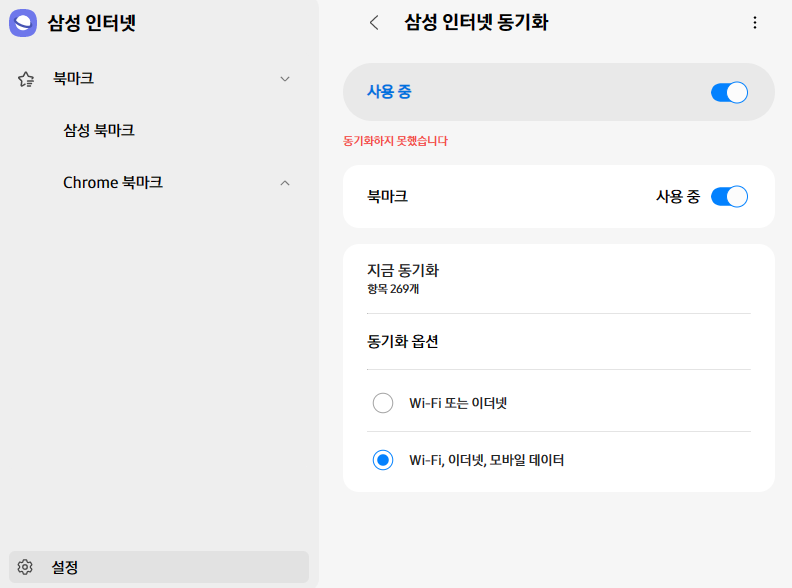Open the three-dot more options menu
This screenshot has width=792, height=588.
pyautogui.click(x=755, y=23)
